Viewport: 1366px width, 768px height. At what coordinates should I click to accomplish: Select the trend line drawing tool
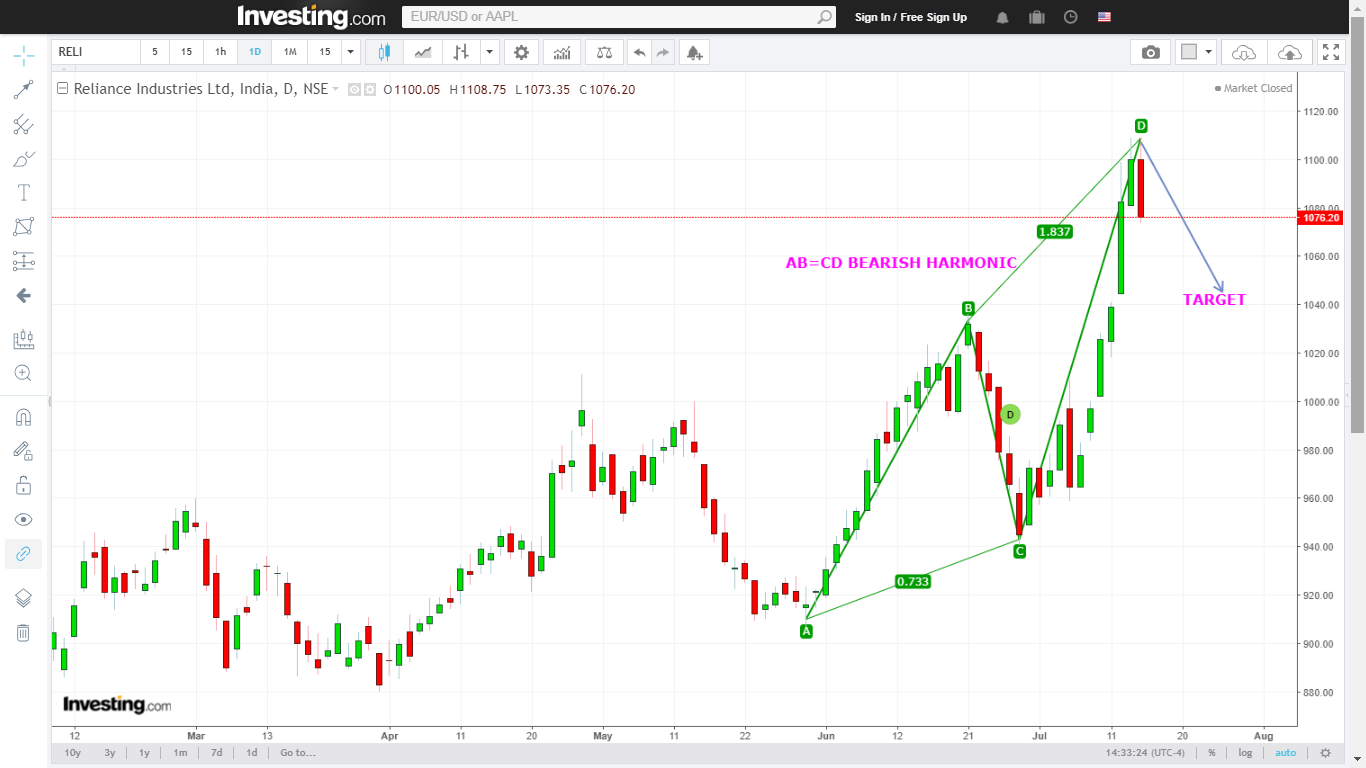click(x=23, y=90)
